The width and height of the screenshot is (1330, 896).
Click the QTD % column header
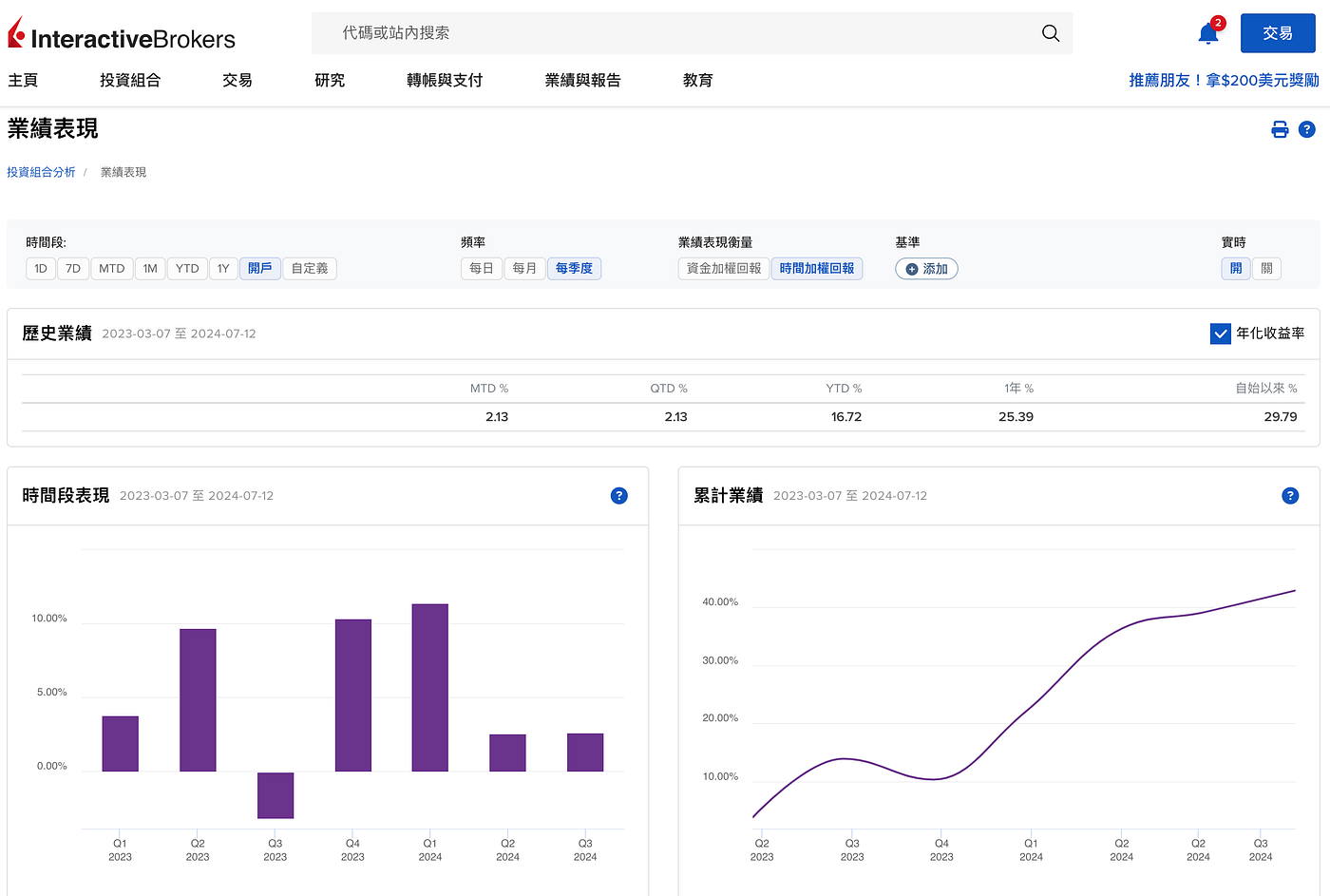tap(669, 389)
